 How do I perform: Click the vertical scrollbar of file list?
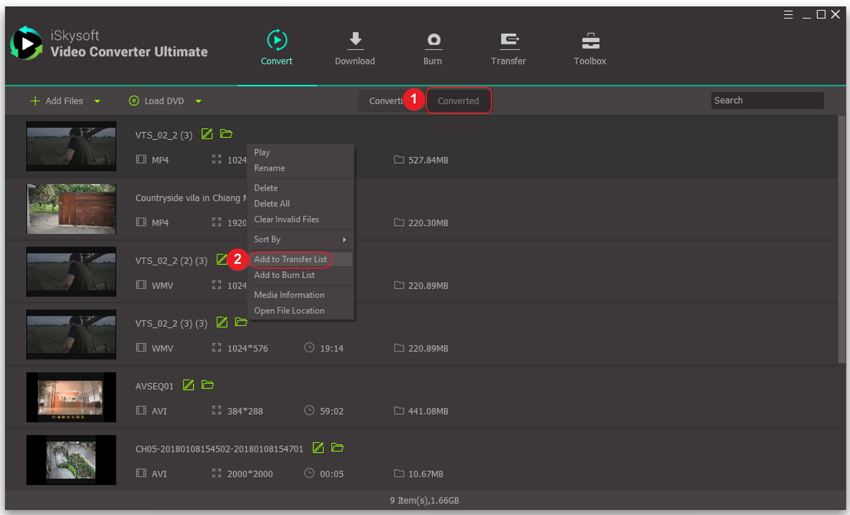point(841,250)
